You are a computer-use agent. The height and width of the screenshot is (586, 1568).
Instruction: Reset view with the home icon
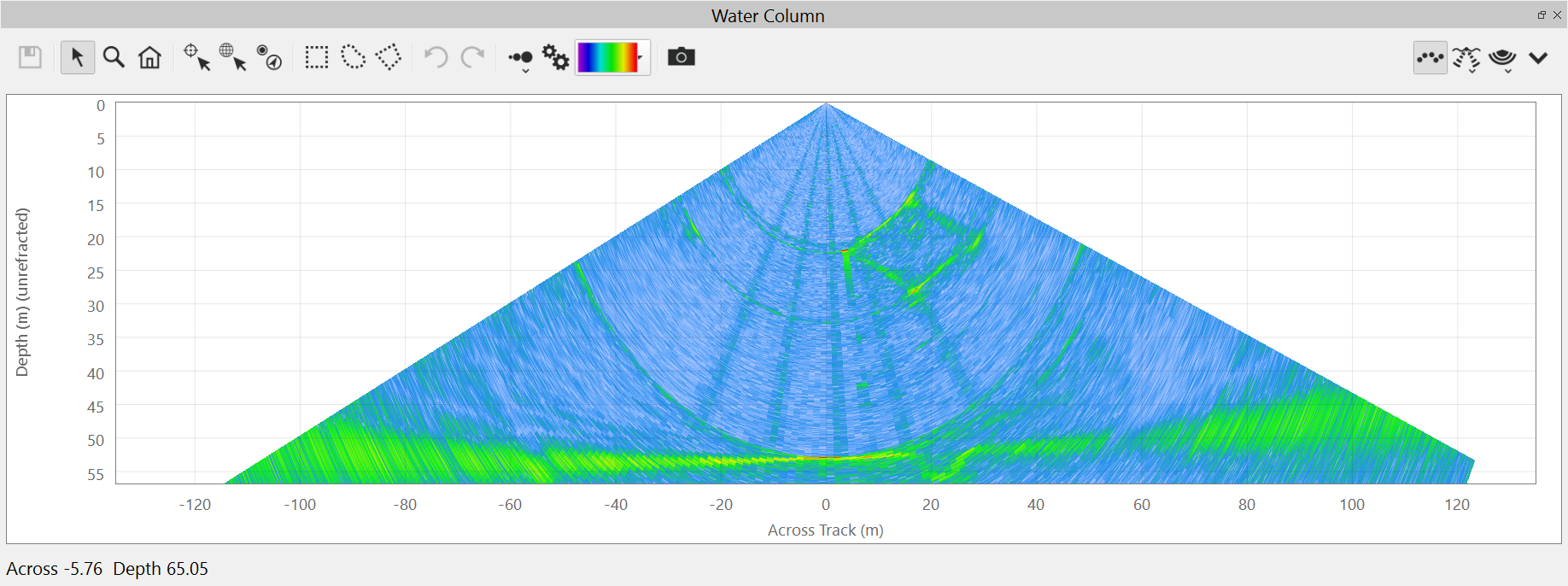pos(150,57)
